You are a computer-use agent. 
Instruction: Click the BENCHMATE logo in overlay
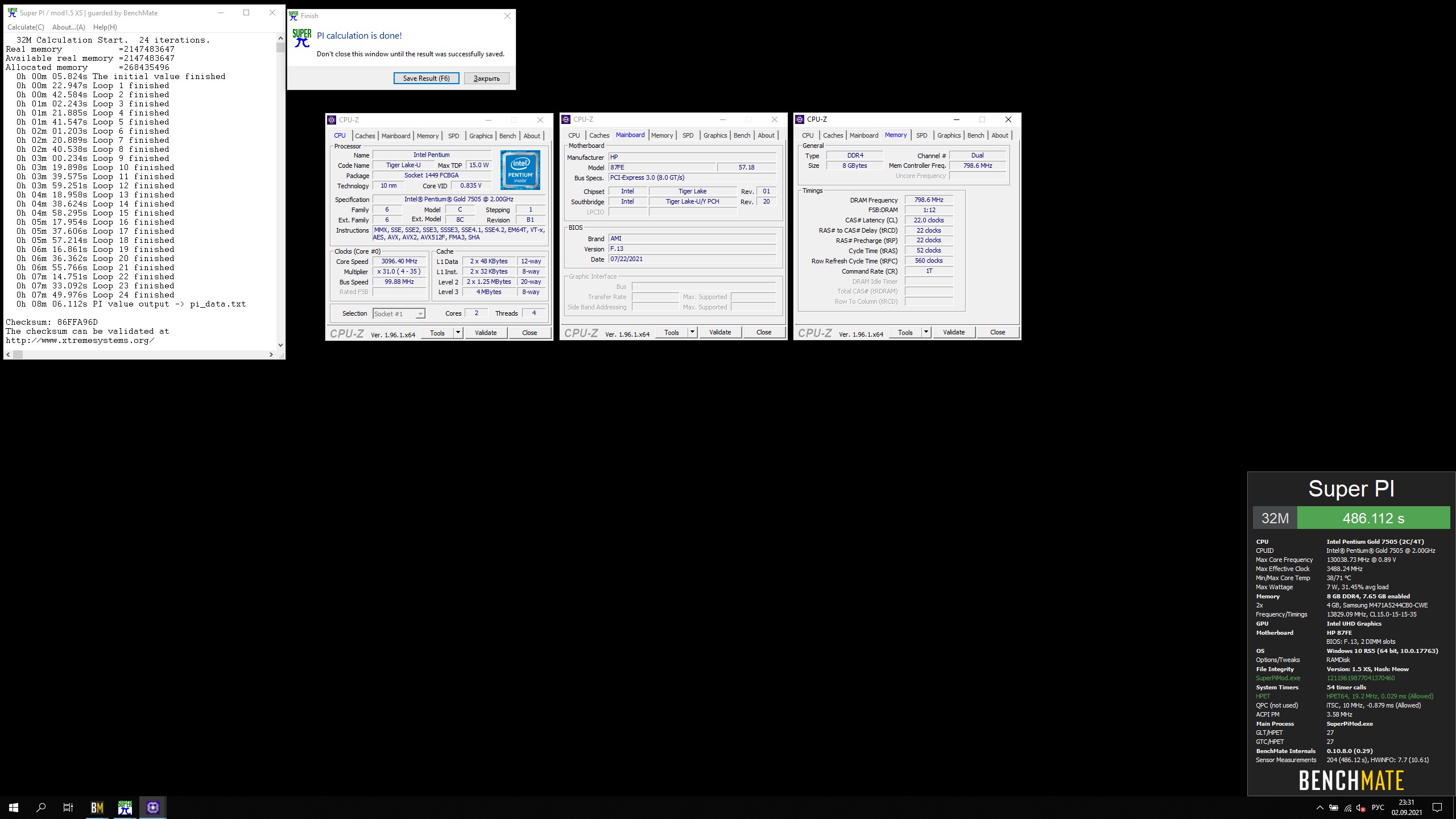pyautogui.click(x=1351, y=780)
